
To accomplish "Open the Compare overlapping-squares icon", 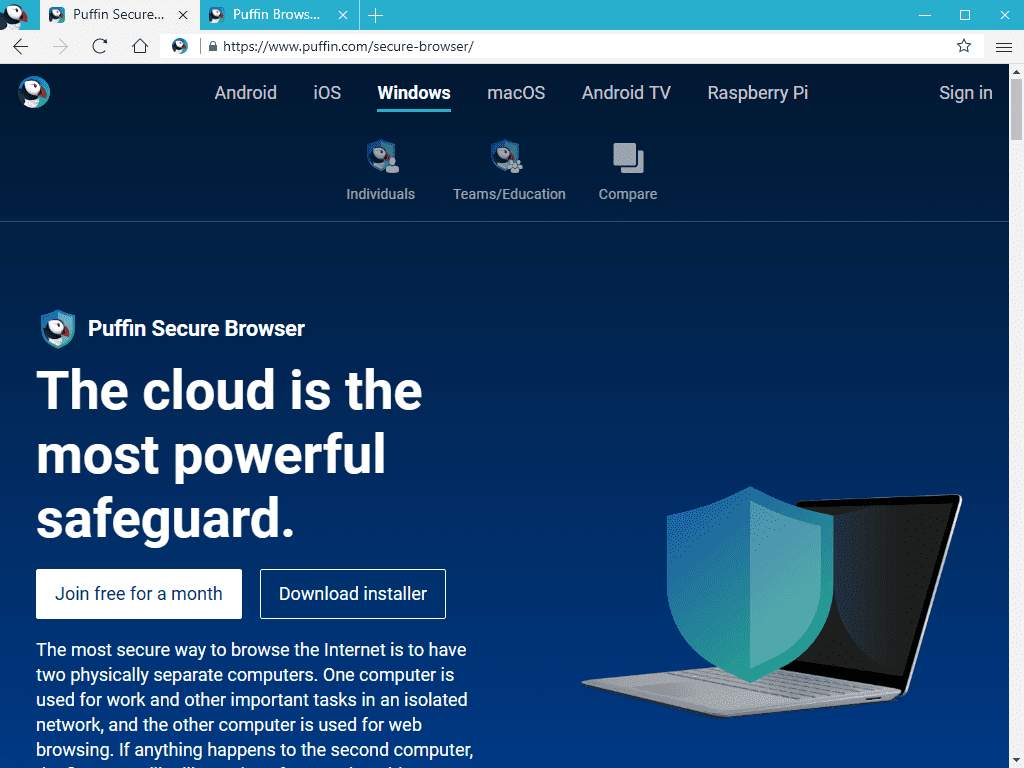I will pyautogui.click(x=628, y=158).
